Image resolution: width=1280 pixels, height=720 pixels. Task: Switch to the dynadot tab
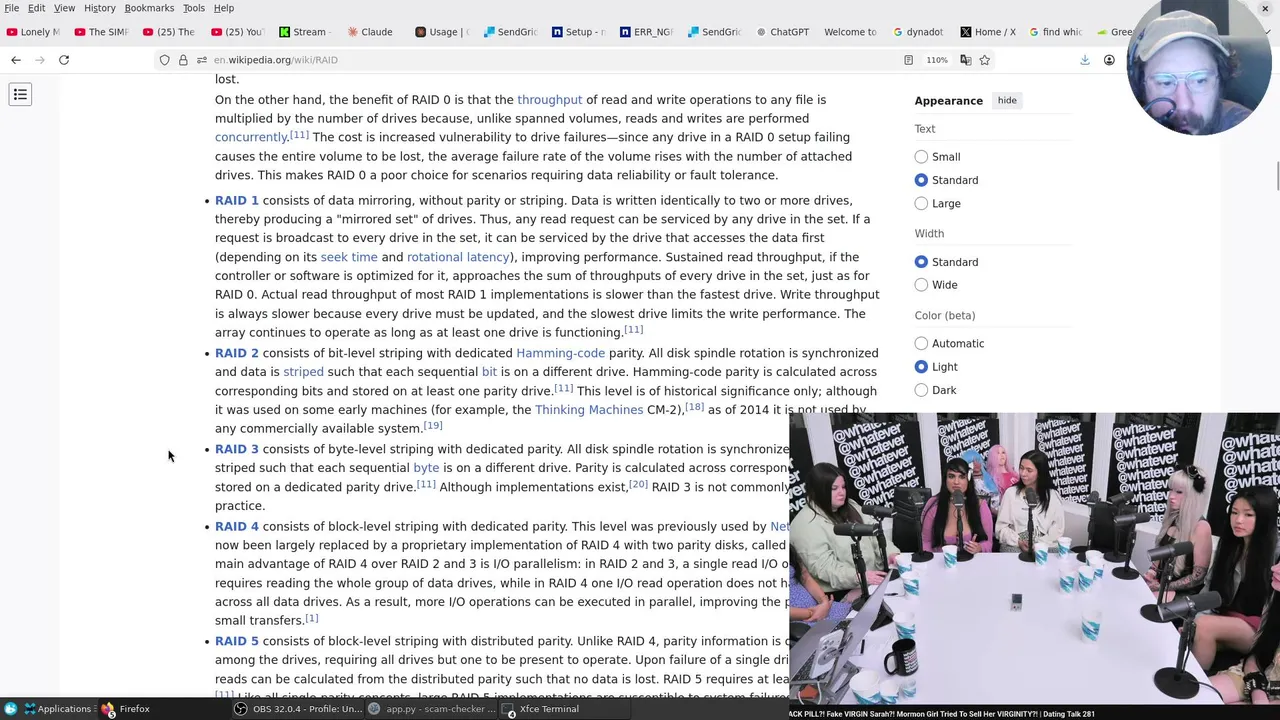[x=918, y=32]
